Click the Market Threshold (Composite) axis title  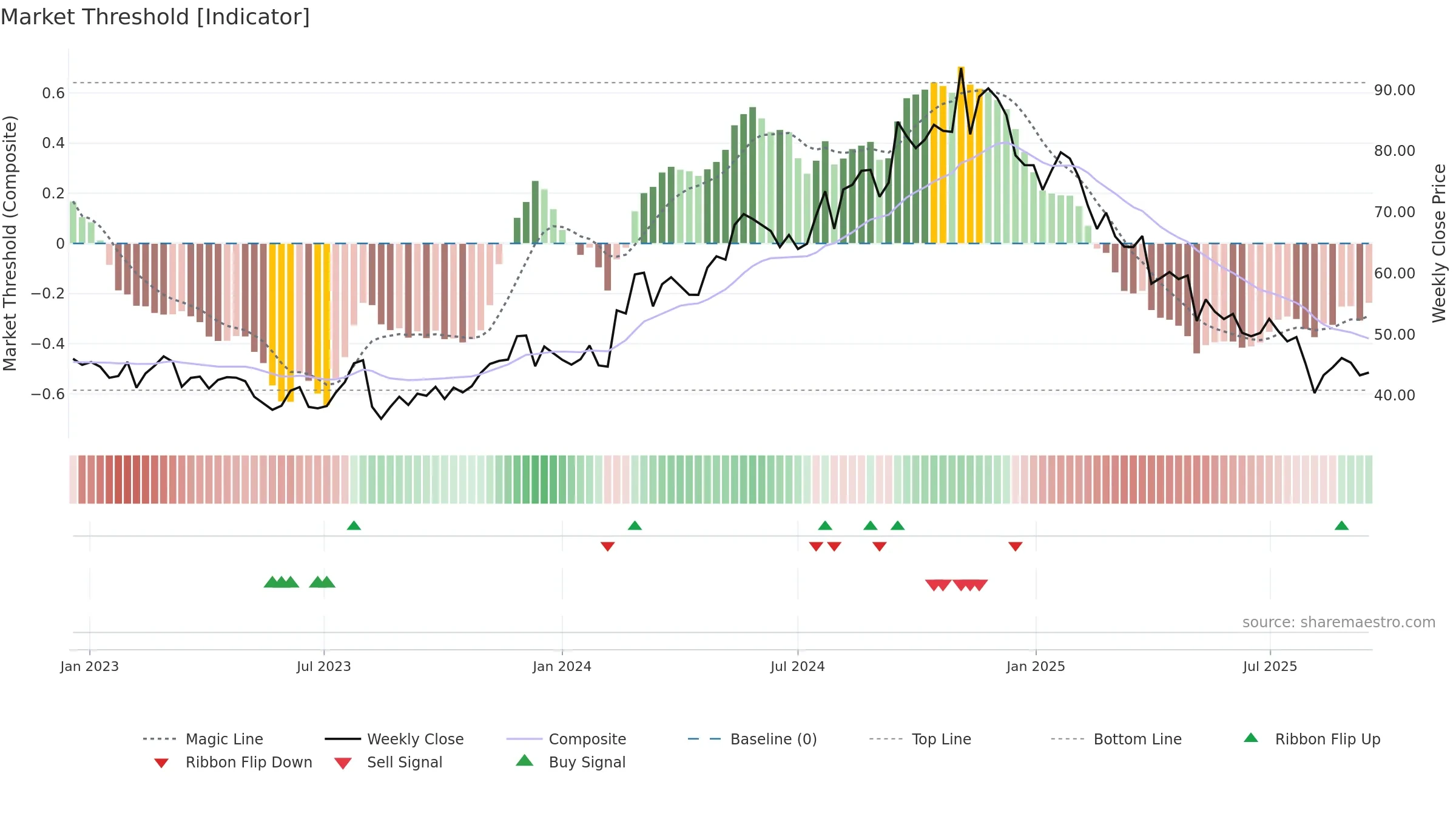pos(10,243)
